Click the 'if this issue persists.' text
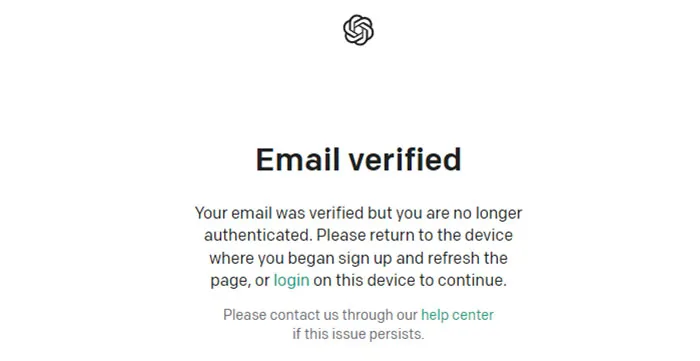Viewport: 700px width, 361px height. [x=358, y=334]
